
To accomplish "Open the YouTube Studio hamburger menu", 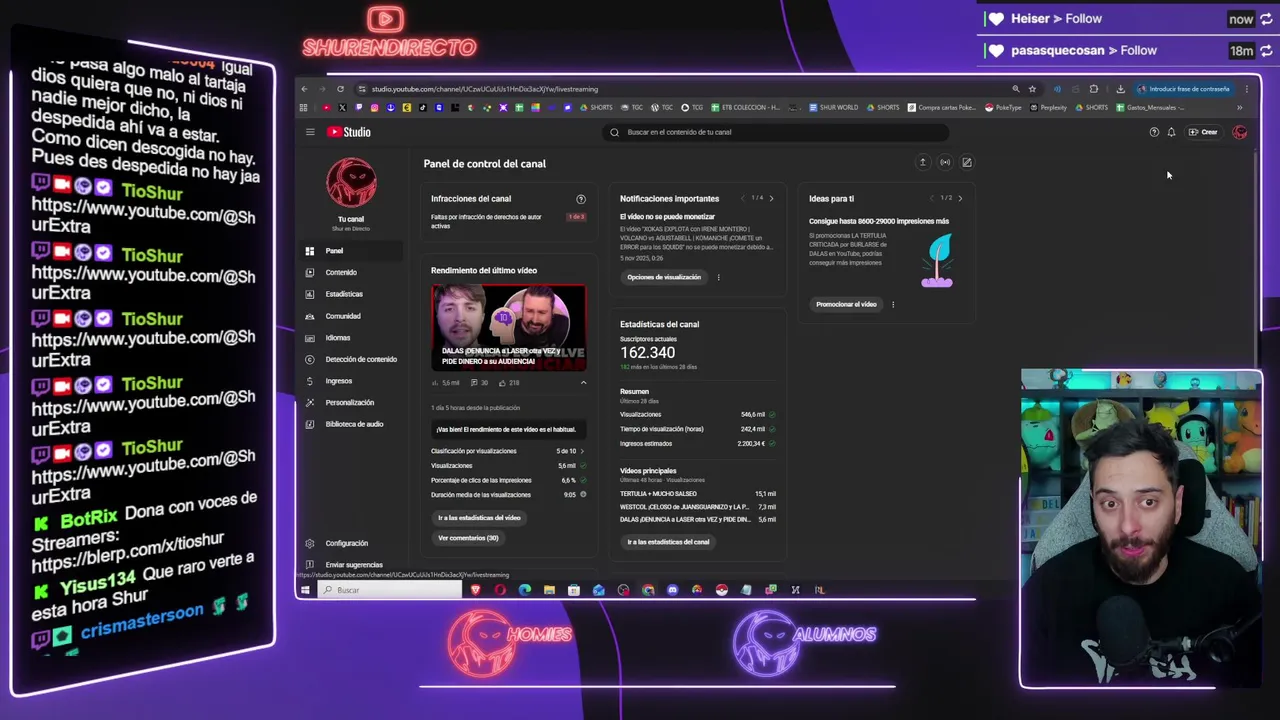I will pyautogui.click(x=310, y=132).
